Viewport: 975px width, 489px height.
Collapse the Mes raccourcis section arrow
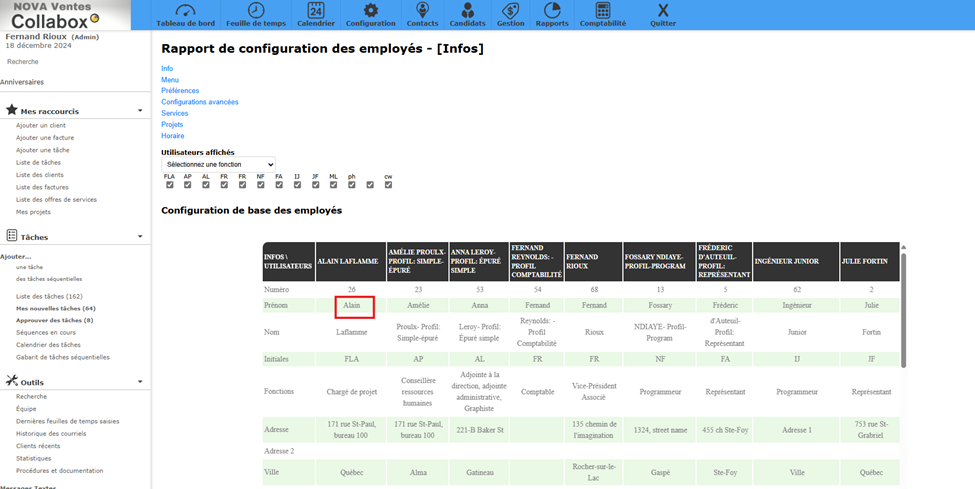pyautogui.click(x=140, y=111)
